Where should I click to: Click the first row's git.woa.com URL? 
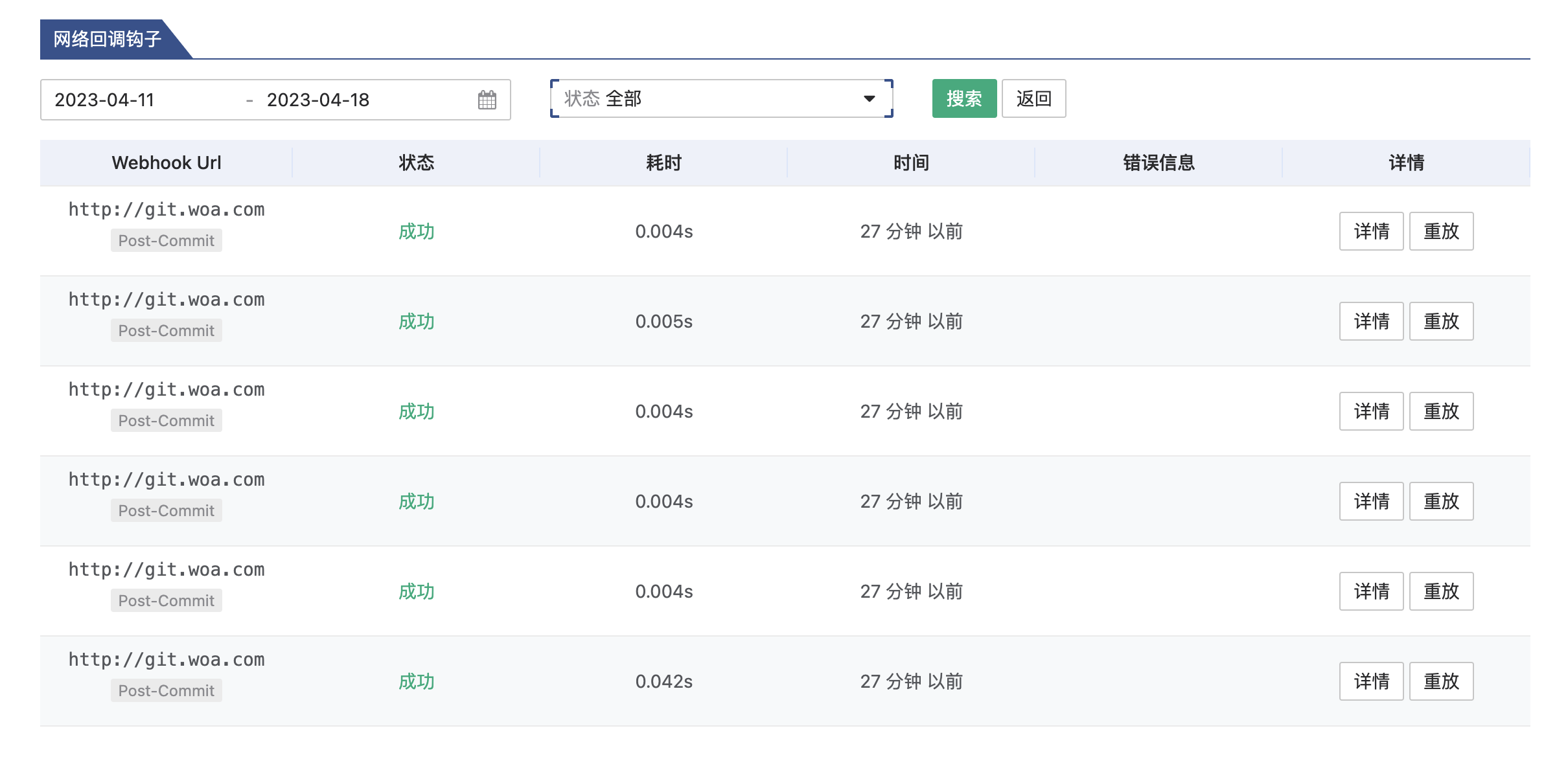pyautogui.click(x=167, y=209)
